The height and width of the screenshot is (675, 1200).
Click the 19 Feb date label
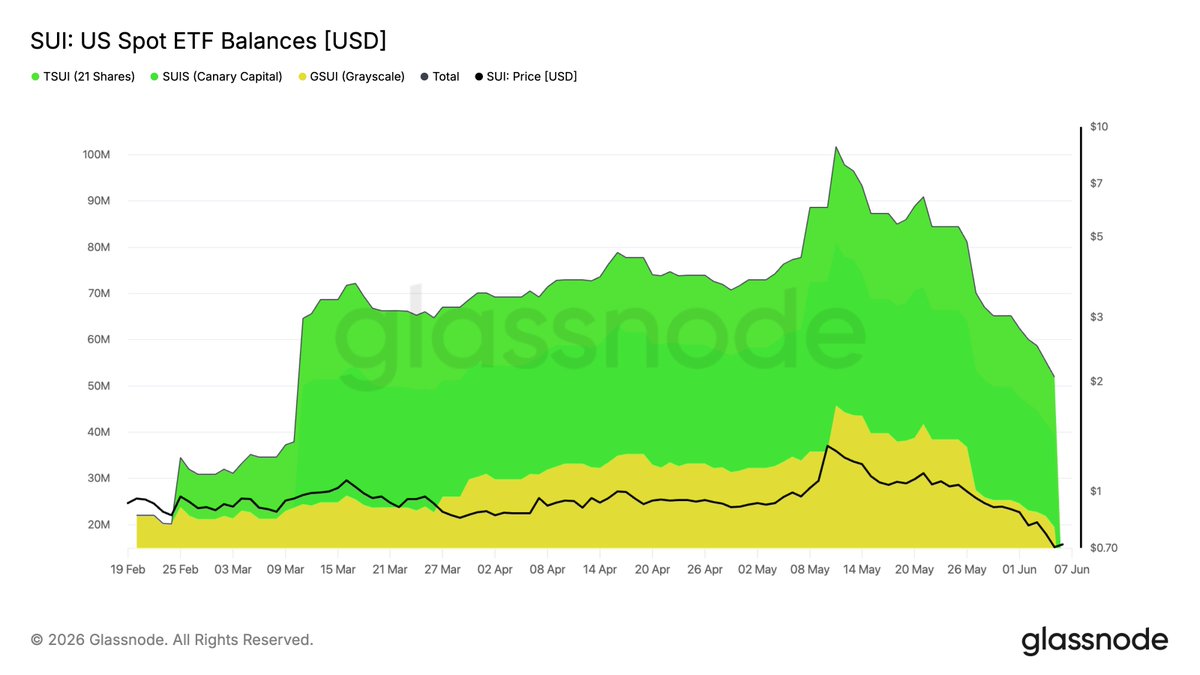pos(129,569)
